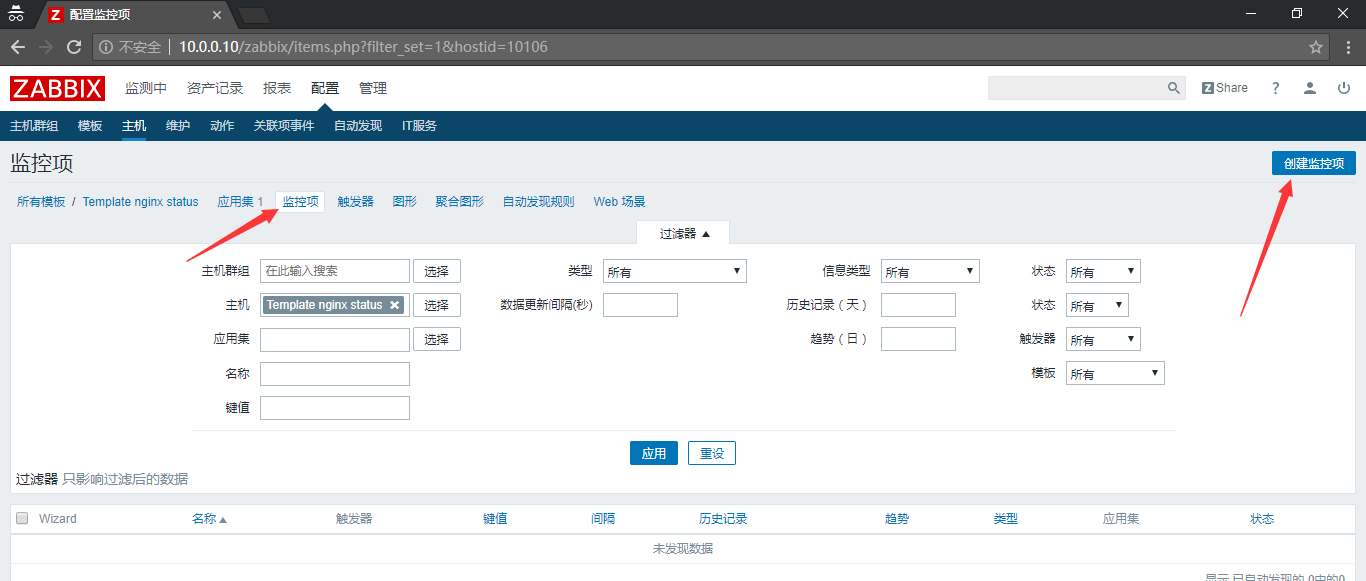Open the 监测中 top menu
This screenshot has height=581, width=1366.
coord(146,88)
